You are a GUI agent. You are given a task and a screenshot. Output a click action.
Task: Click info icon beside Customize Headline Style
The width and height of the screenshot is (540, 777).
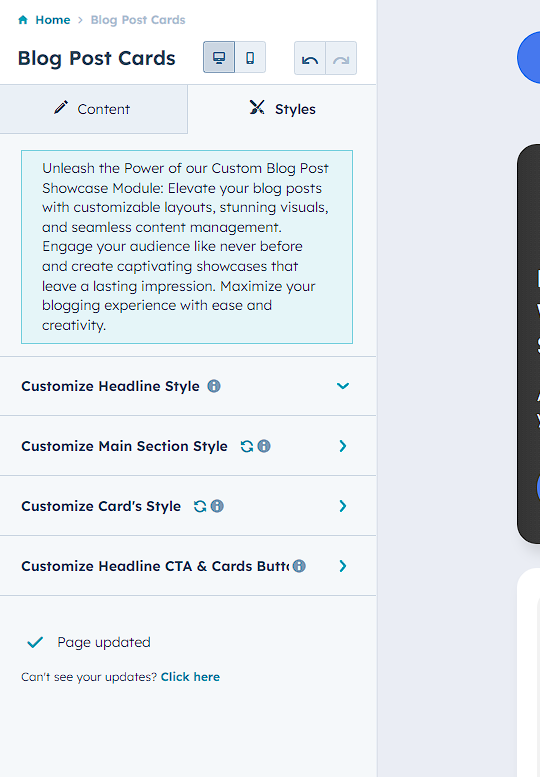[x=214, y=386]
